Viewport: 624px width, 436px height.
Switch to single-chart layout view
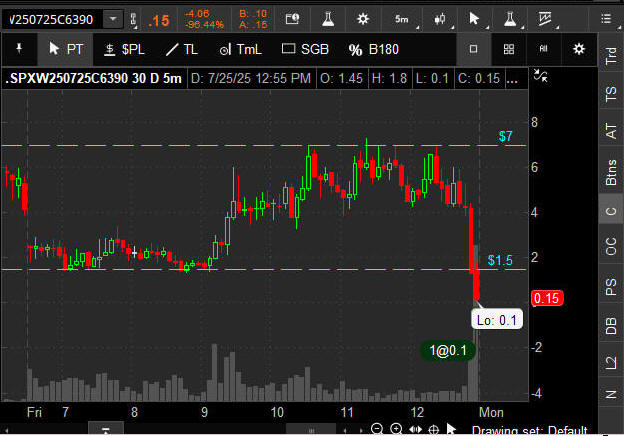(474, 49)
